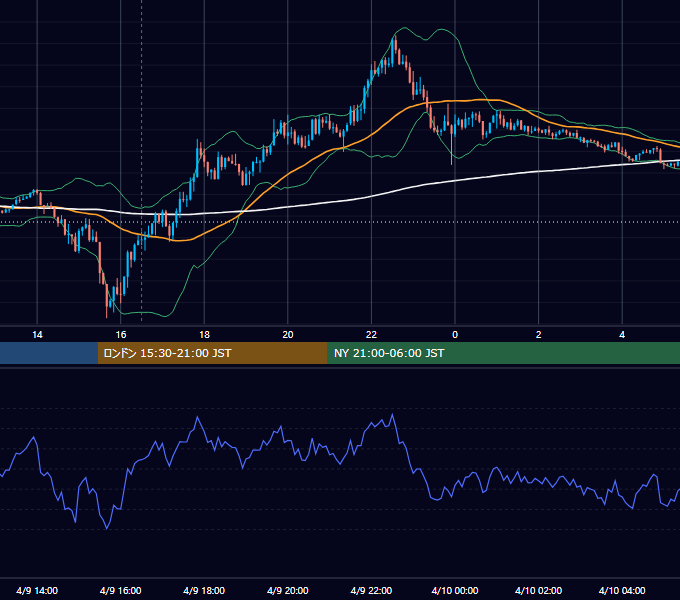680x600 pixels.
Task: Click the 4/10 00:00 time label
Action: coord(455,590)
